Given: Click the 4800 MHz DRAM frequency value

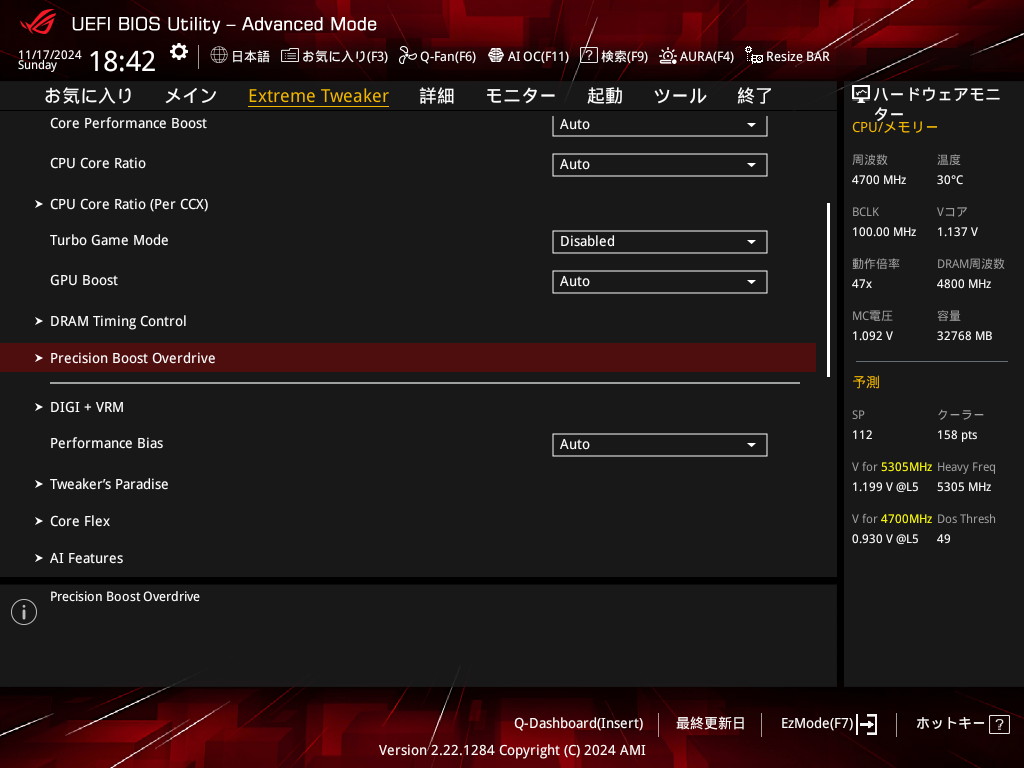Looking at the screenshot, I should [964, 284].
